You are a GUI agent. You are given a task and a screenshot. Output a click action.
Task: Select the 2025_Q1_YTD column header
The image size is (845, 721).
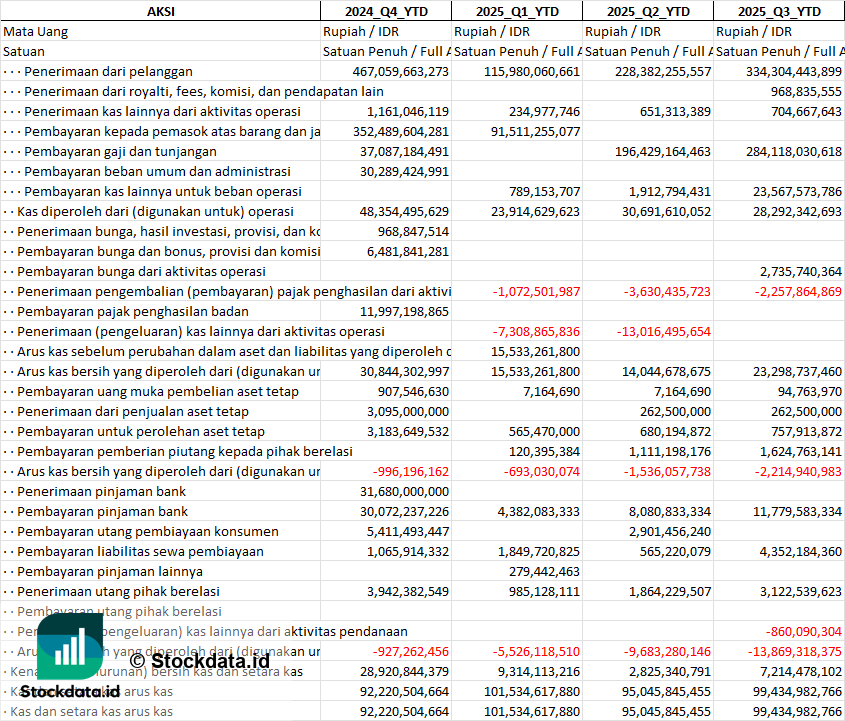[516, 11]
